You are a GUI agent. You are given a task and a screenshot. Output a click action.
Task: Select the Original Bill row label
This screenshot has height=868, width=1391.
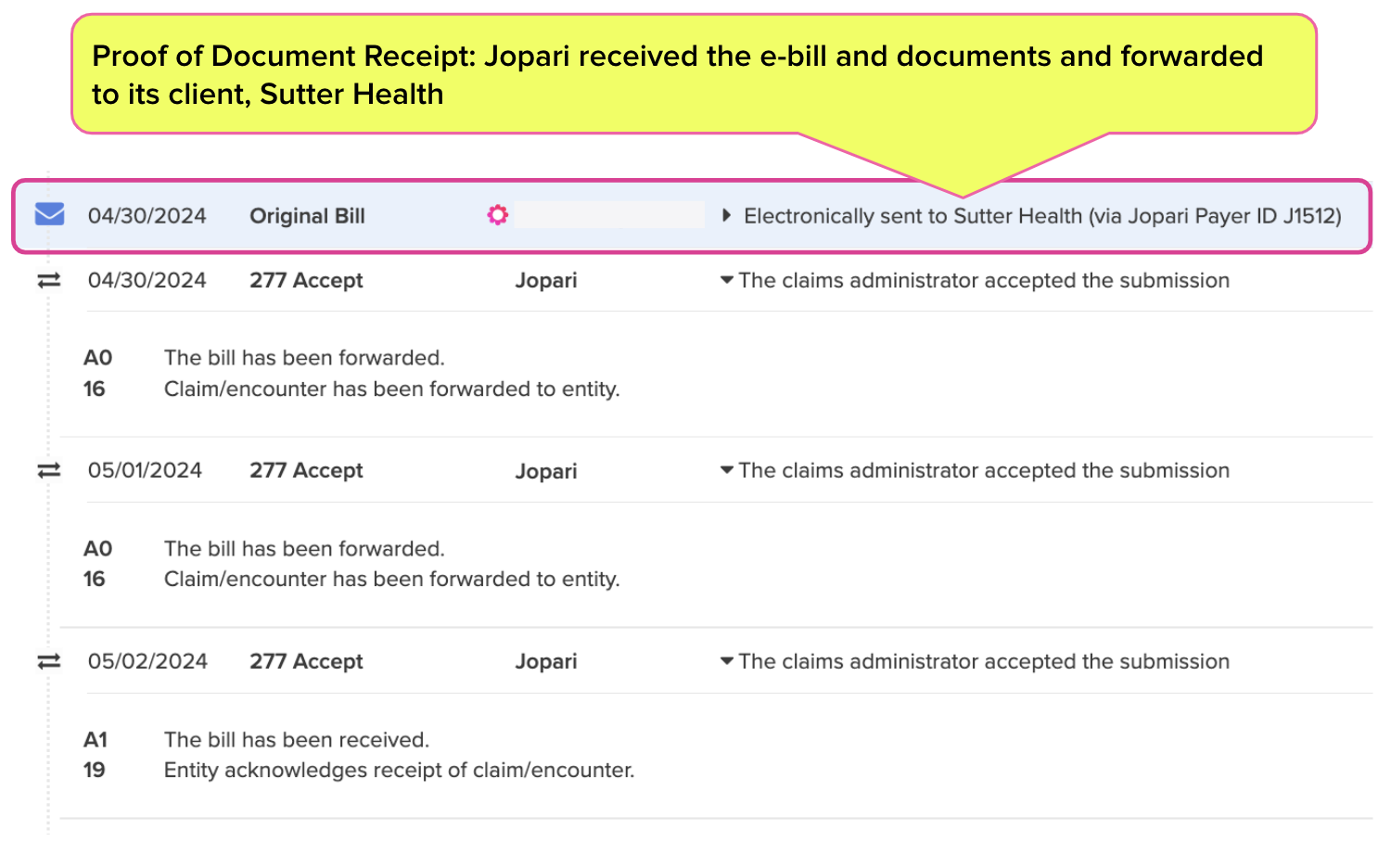pos(307,216)
